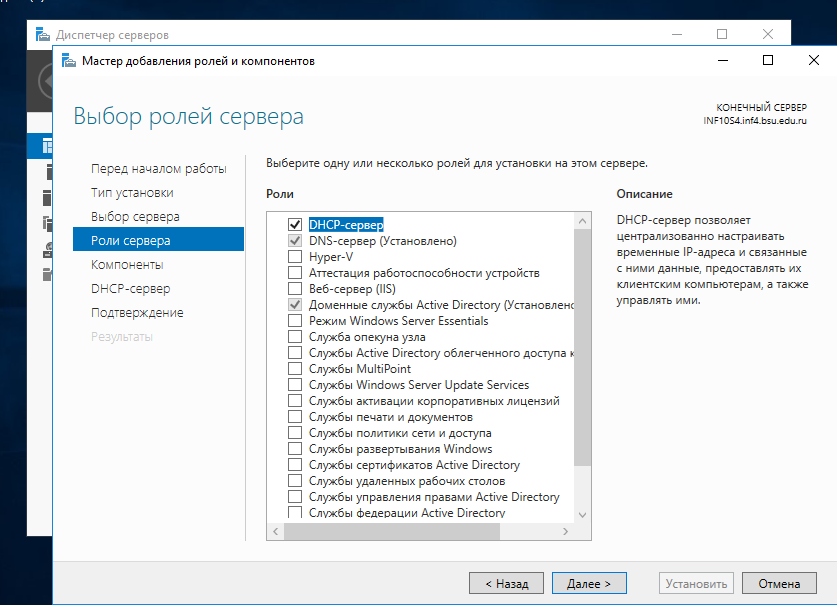Screen dimensions: 837x605
Task: Open DHCP-сервер step in sidebar
Action: click(130, 289)
